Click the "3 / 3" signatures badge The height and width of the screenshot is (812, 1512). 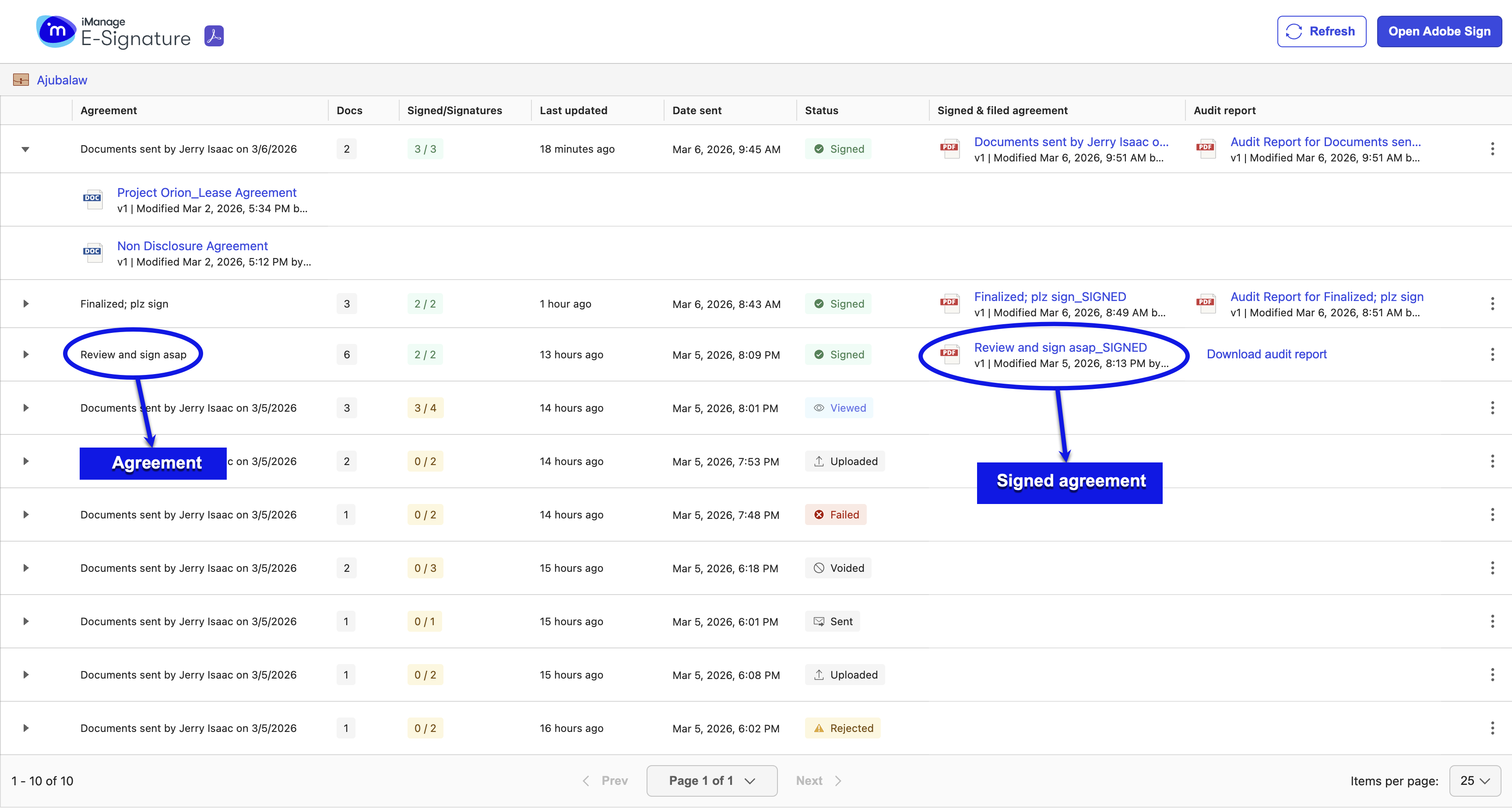pyautogui.click(x=425, y=149)
